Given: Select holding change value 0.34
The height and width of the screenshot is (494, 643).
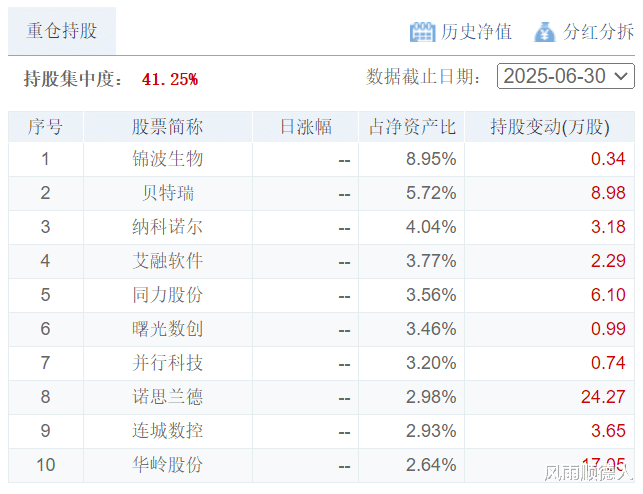Looking at the screenshot, I should (x=608, y=159).
